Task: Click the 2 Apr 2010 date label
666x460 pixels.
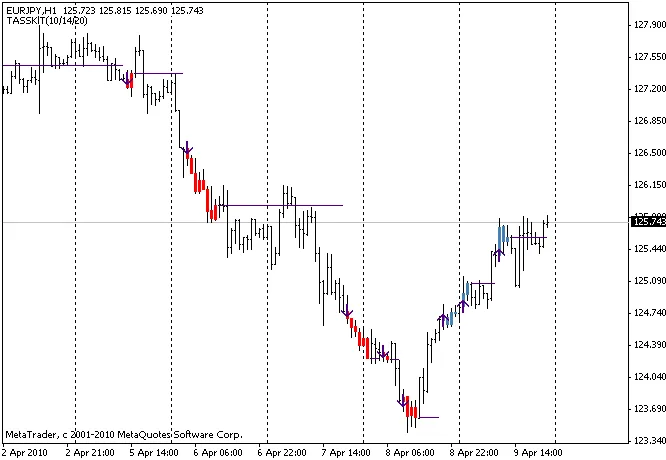Action: [x=22, y=452]
